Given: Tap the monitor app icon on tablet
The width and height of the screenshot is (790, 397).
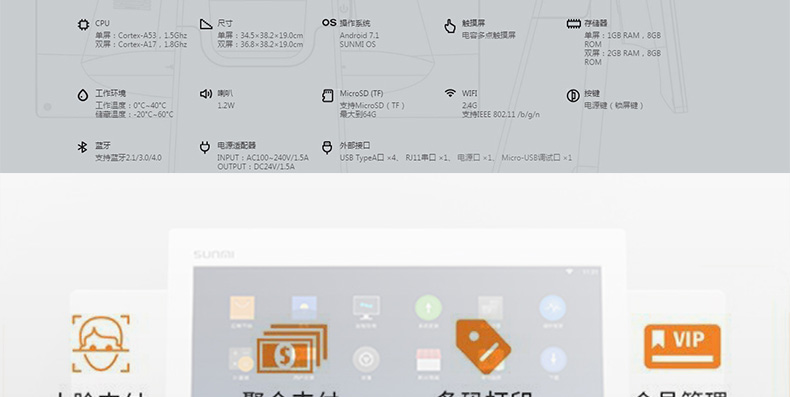Looking at the screenshot, I should click(x=366, y=308).
